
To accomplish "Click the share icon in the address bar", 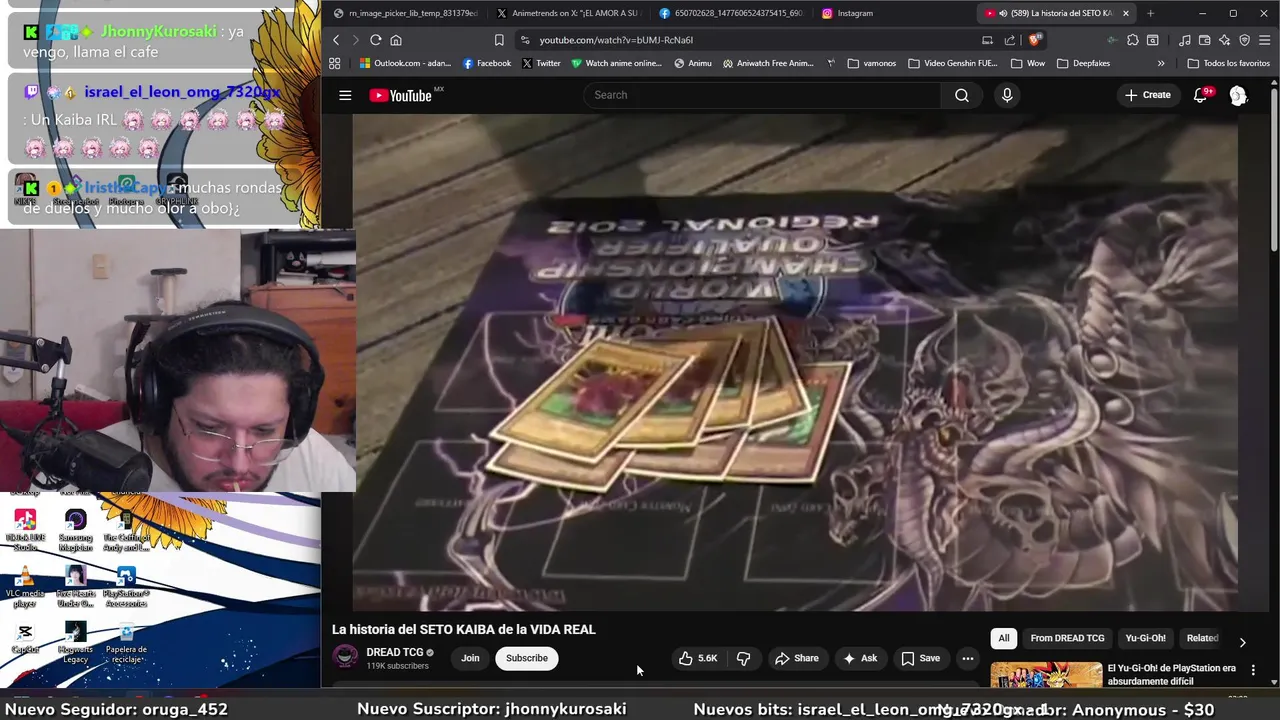I will (x=1010, y=40).
